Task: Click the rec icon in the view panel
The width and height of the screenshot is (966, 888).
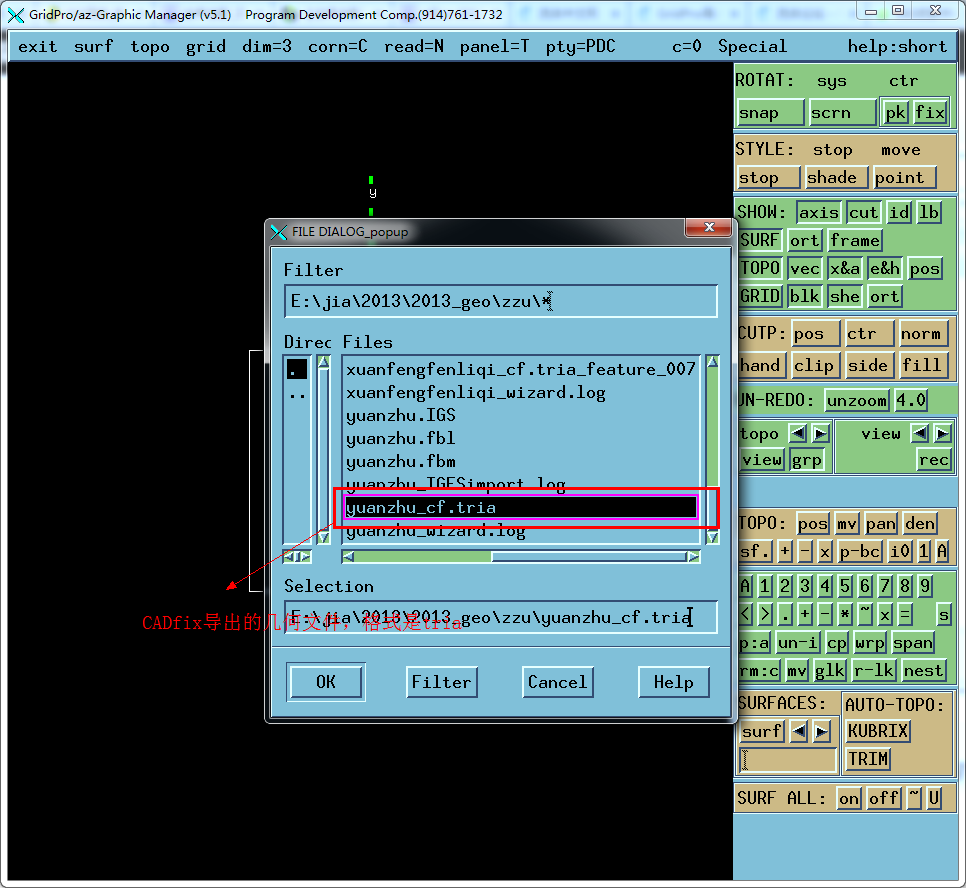Action: click(934, 459)
